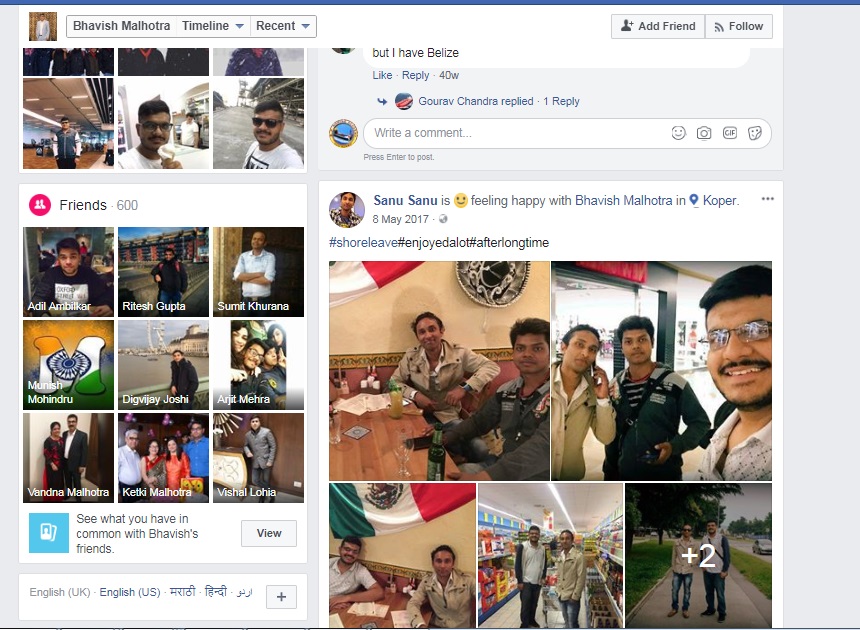The height and width of the screenshot is (630, 860).
Task: Open Vishal Lohia friend thumbnail
Action: 258,458
